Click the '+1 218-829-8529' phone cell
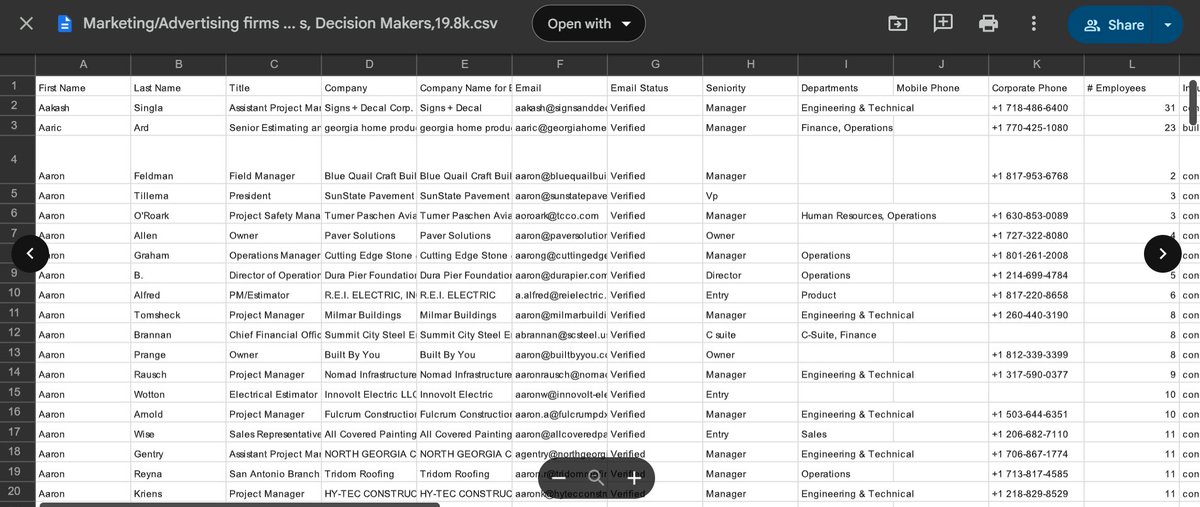This screenshot has height=507, width=1200. point(1036,493)
